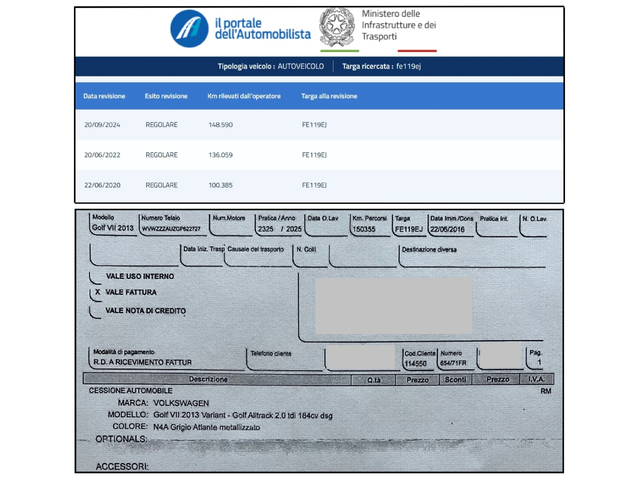The image size is (640, 480).
Task: Check the VALE NOTA DI CREDITO box
Action: pos(97,311)
